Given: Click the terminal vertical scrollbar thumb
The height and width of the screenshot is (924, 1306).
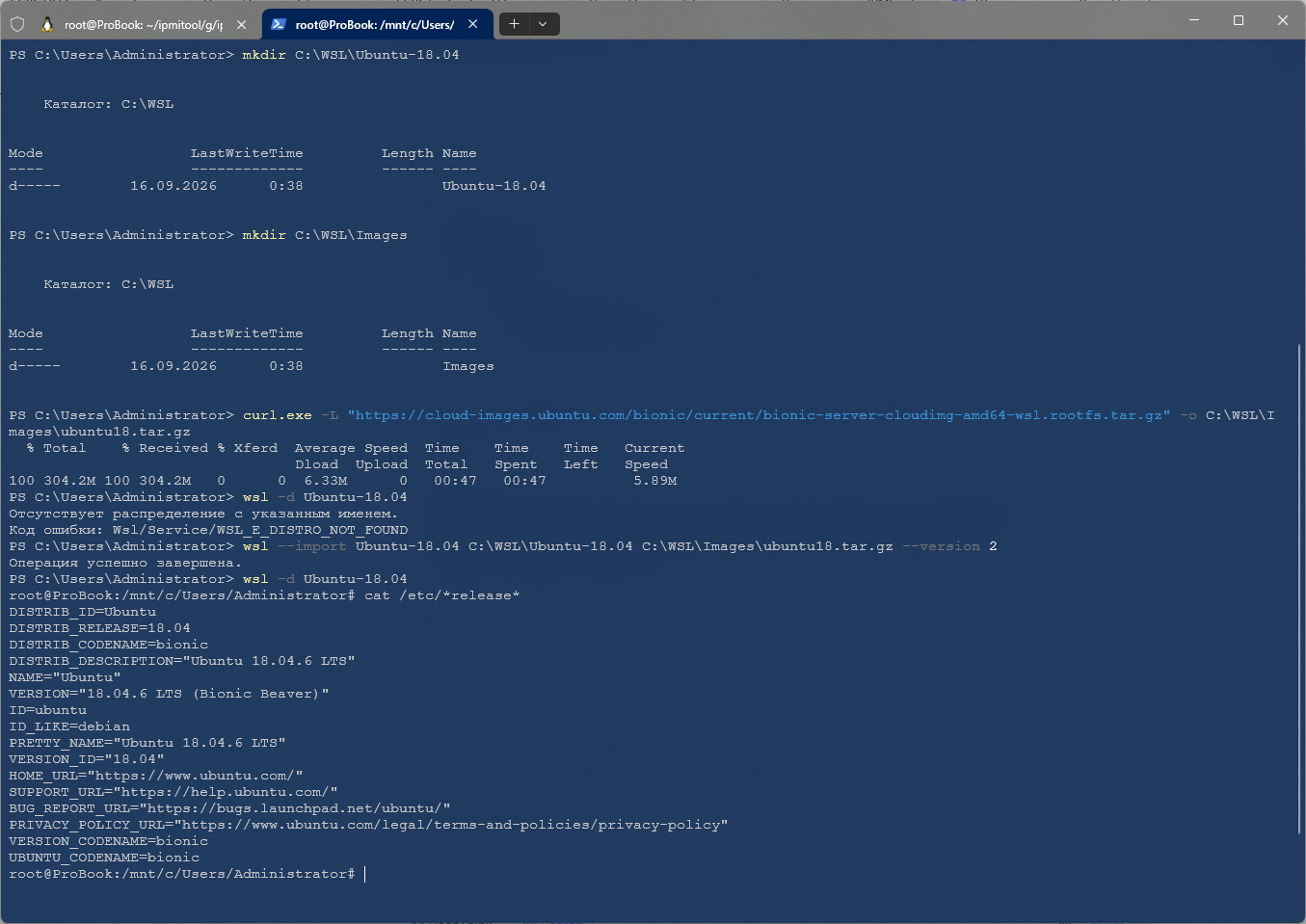Looking at the screenshot, I should point(1299,590).
